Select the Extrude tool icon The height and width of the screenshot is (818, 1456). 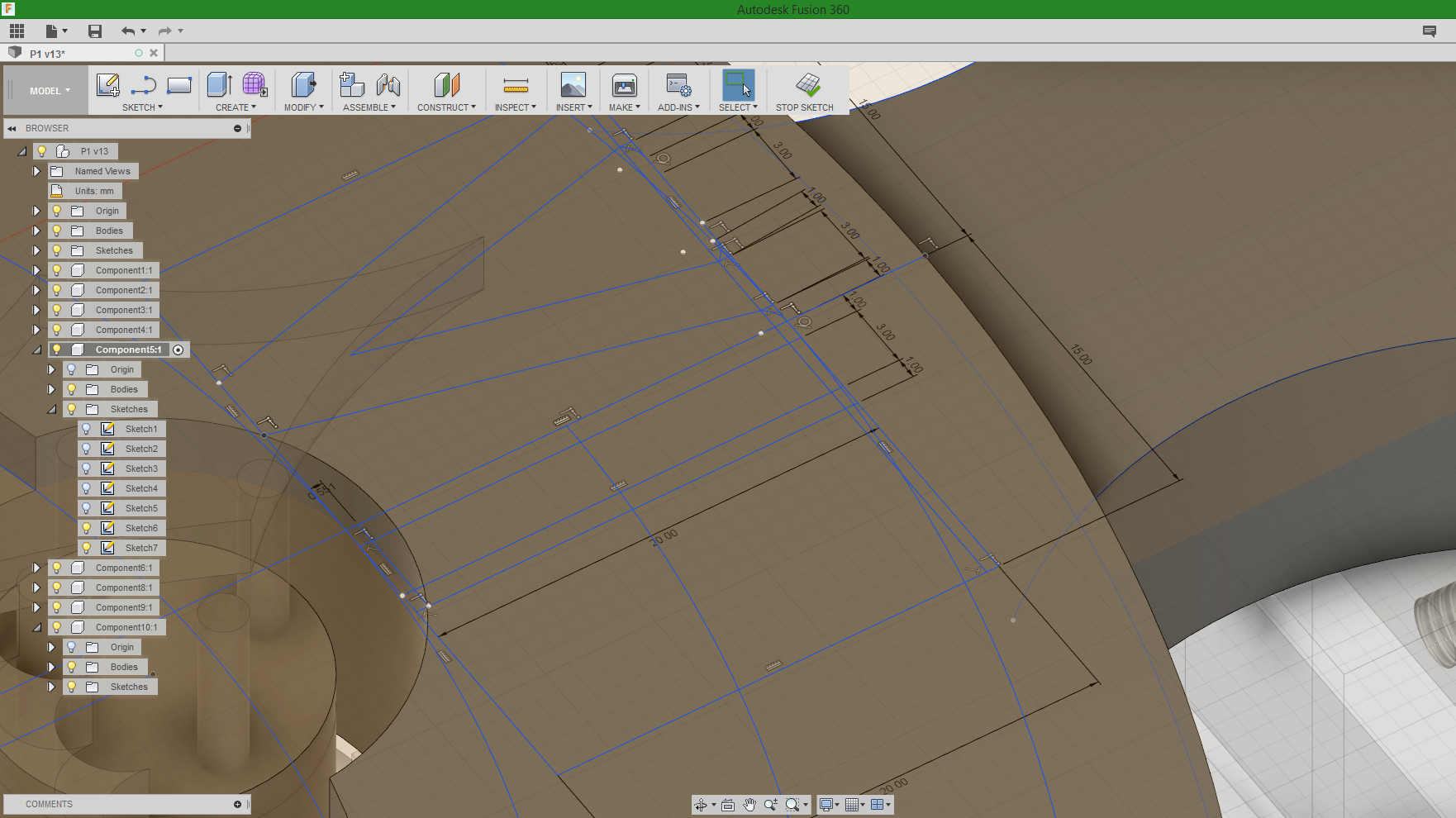coord(220,84)
